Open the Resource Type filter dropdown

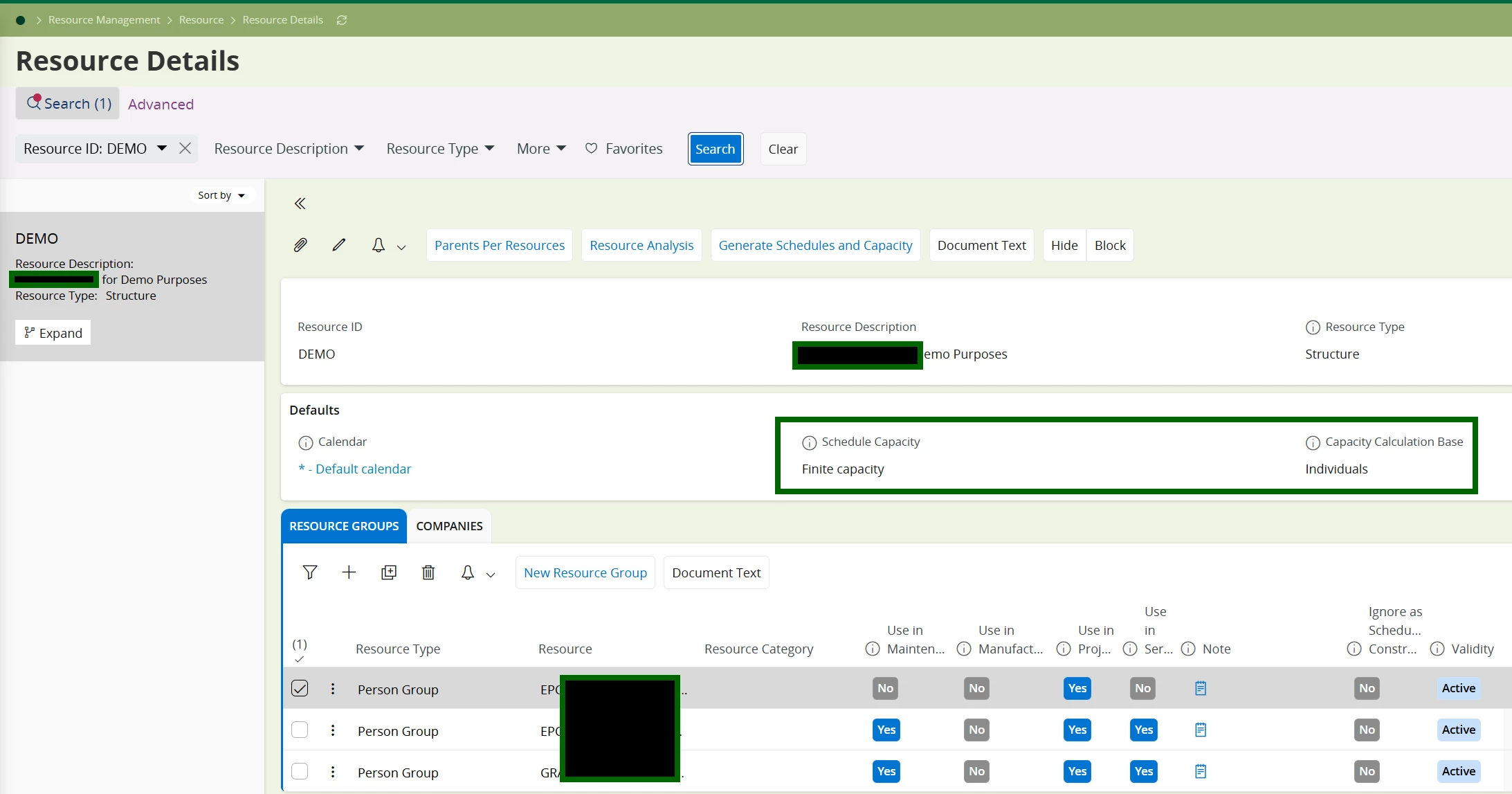pos(440,149)
